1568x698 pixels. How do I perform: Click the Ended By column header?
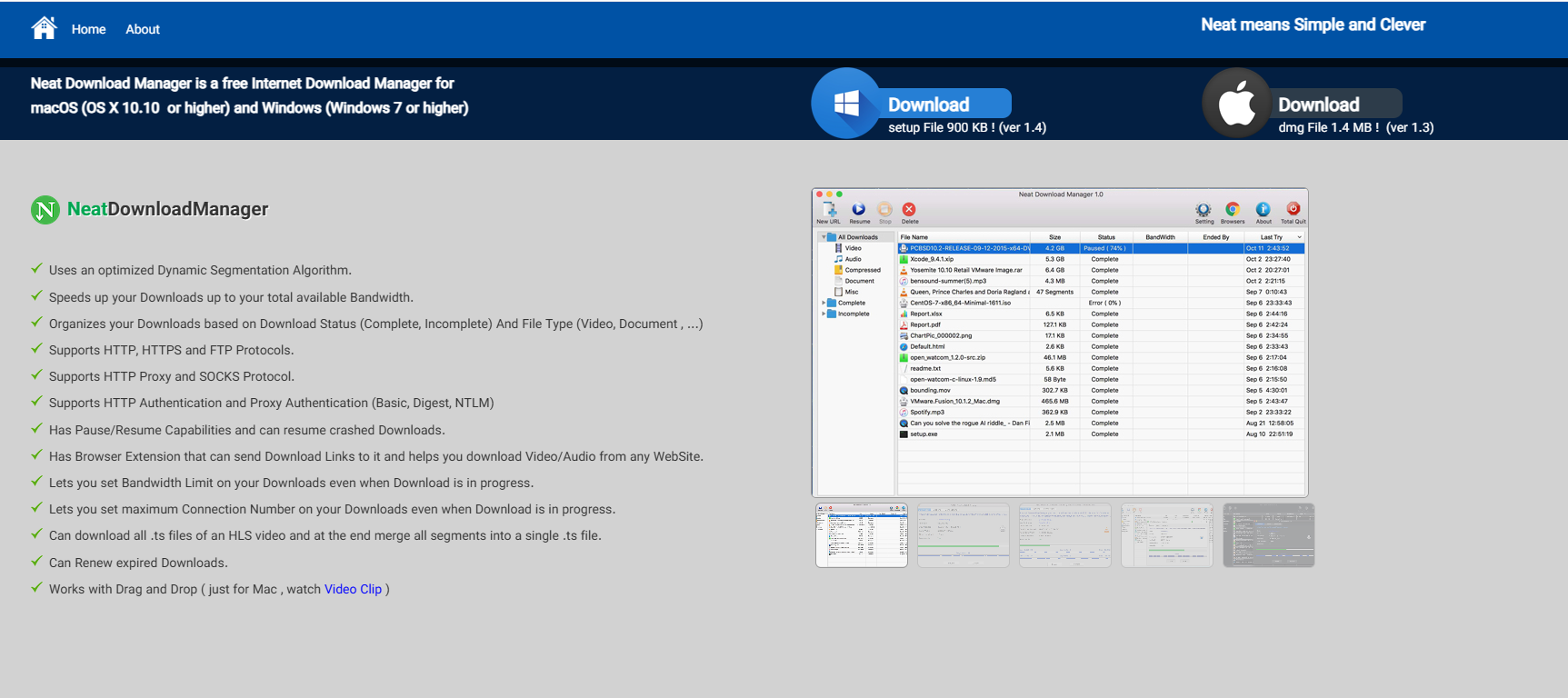[1215, 237]
